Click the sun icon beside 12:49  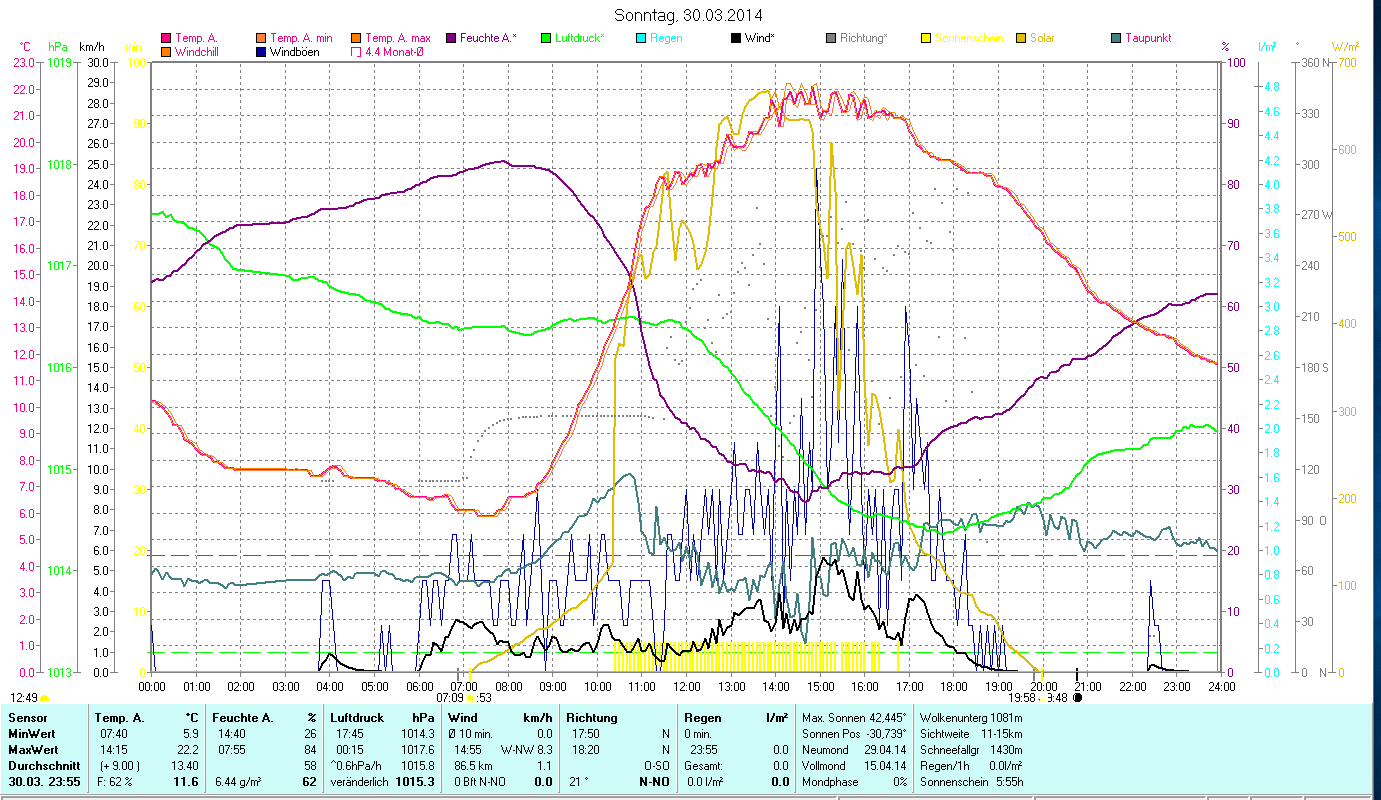(45, 698)
